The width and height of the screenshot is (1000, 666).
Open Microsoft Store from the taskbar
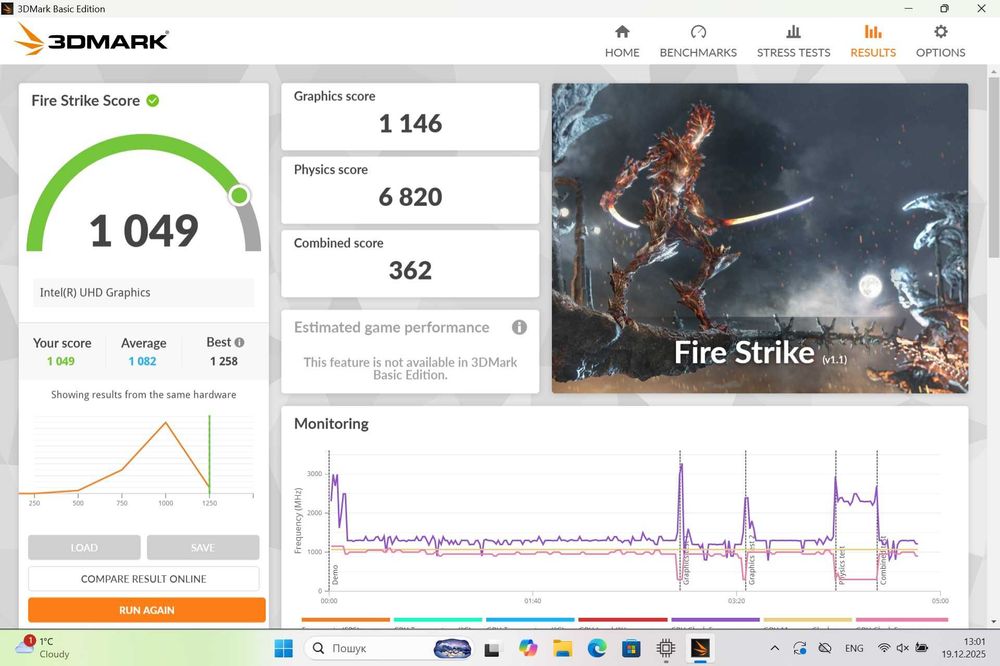point(631,648)
